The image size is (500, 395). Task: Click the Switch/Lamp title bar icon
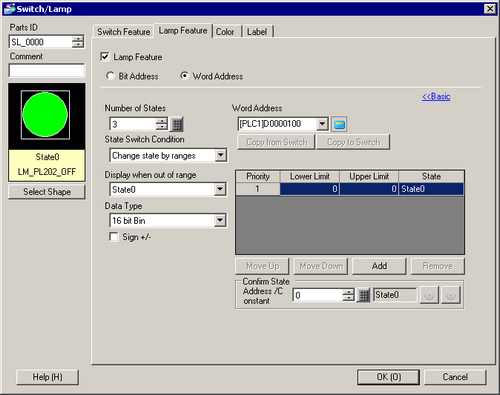pos(10,9)
